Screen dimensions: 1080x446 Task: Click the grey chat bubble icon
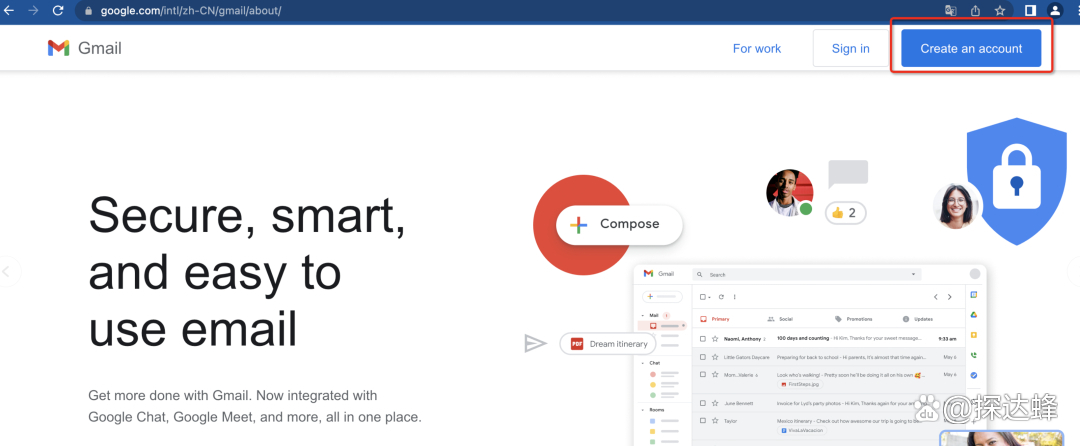tap(848, 174)
